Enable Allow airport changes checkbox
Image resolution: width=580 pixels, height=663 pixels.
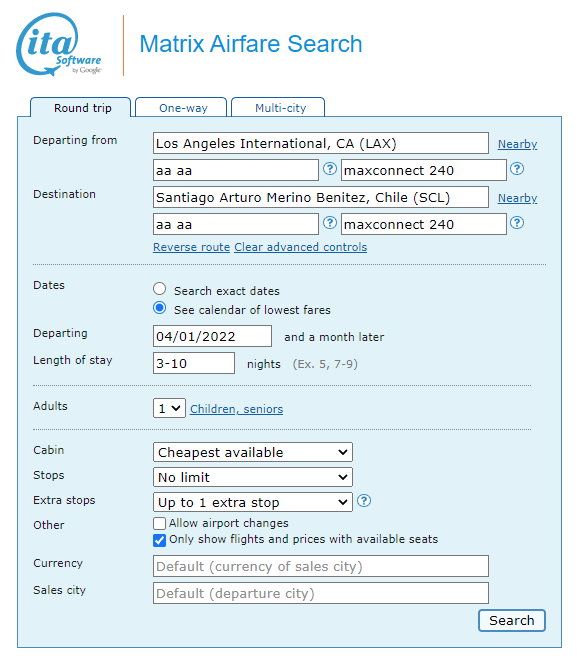[159, 524]
